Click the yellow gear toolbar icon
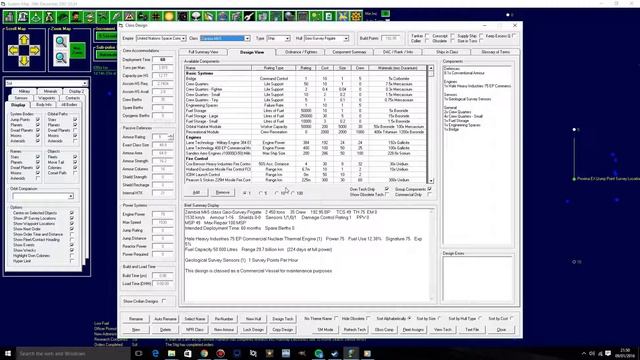The image size is (640, 360). (356, 17)
